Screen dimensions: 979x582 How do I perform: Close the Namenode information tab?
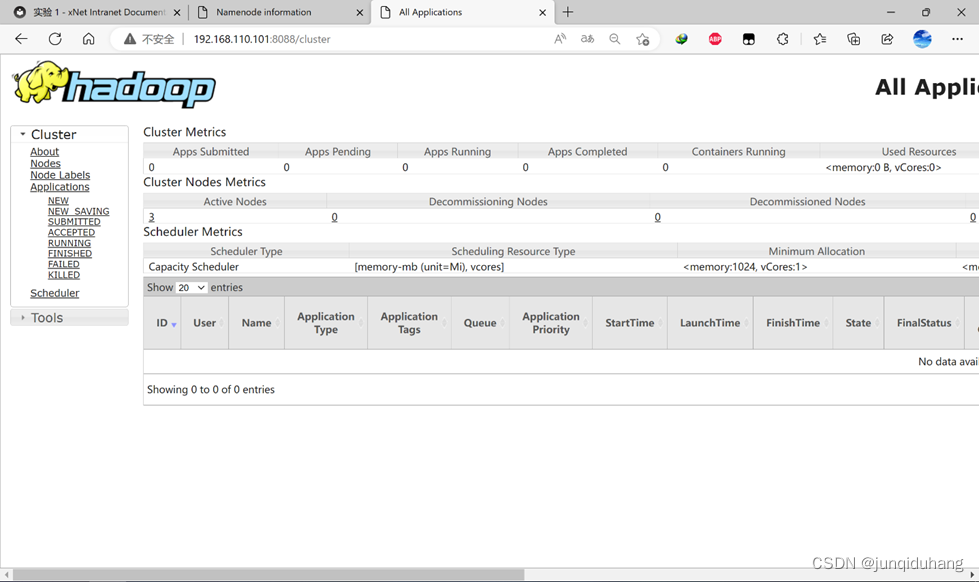(360, 12)
